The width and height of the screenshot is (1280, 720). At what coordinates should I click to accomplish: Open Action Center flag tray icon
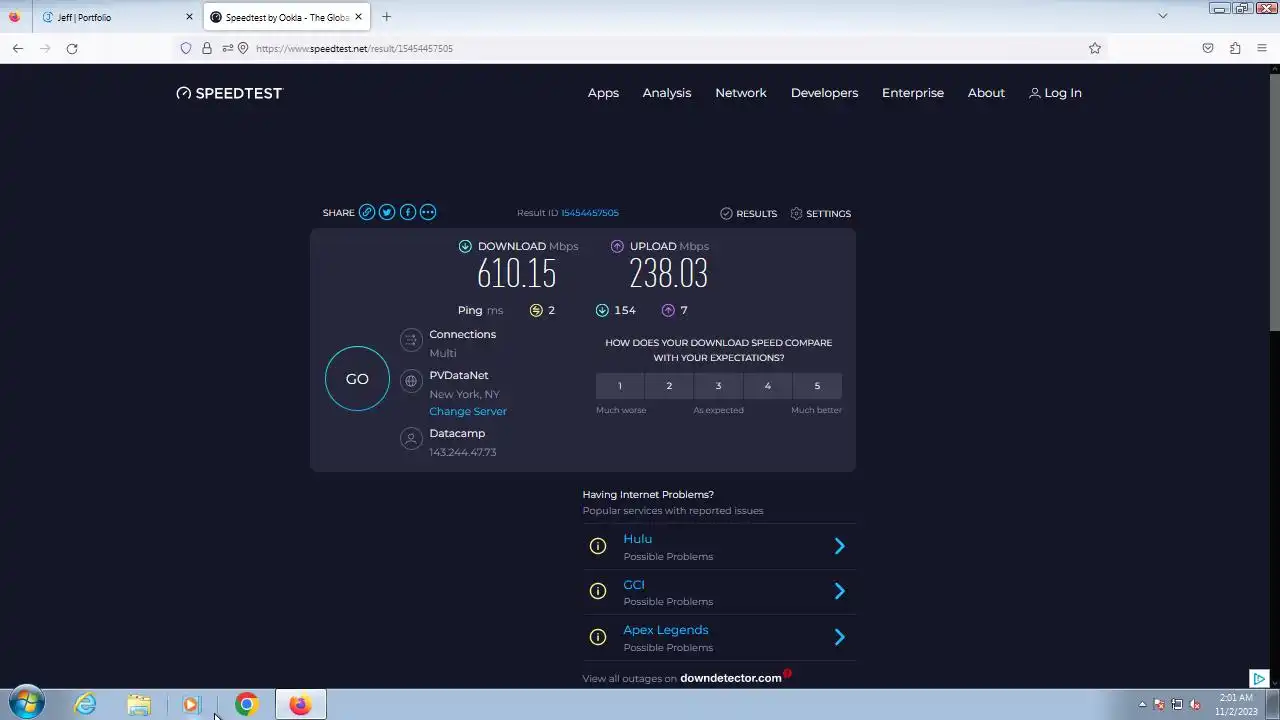click(1159, 704)
